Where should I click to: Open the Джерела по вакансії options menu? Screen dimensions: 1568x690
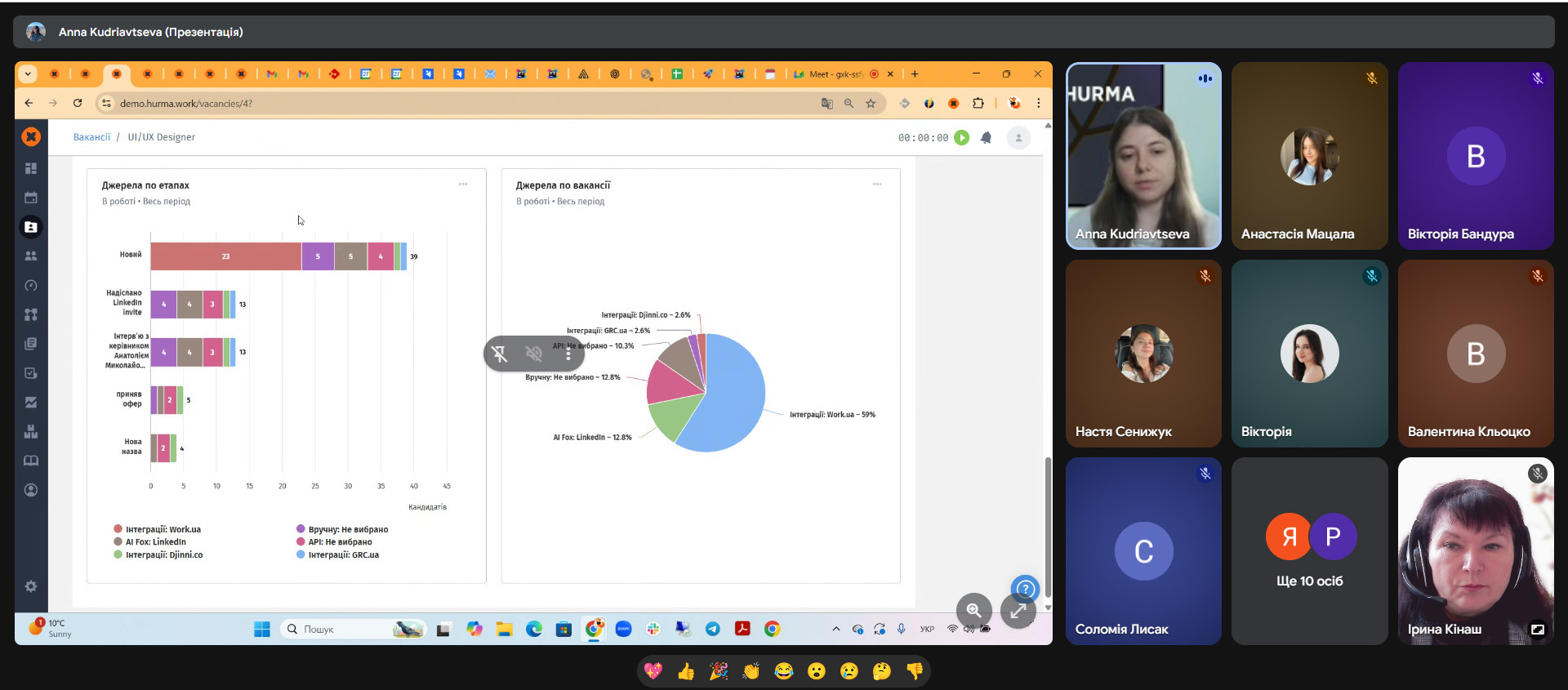point(877,185)
